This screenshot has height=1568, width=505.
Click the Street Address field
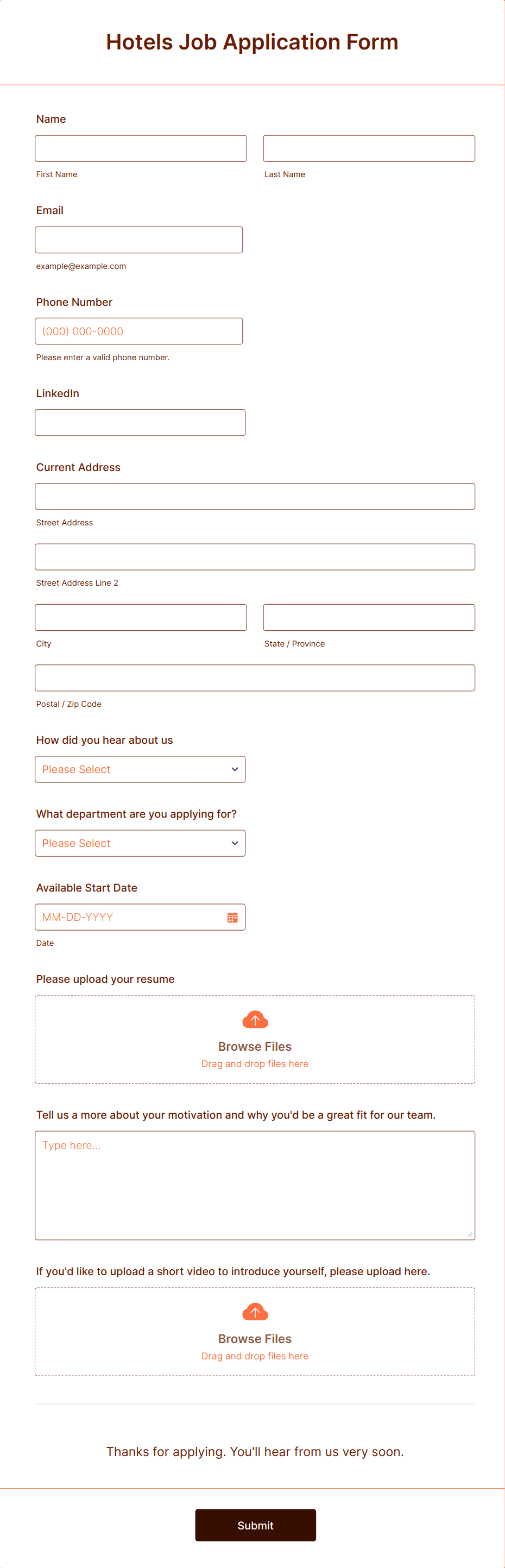tap(255, 496)
